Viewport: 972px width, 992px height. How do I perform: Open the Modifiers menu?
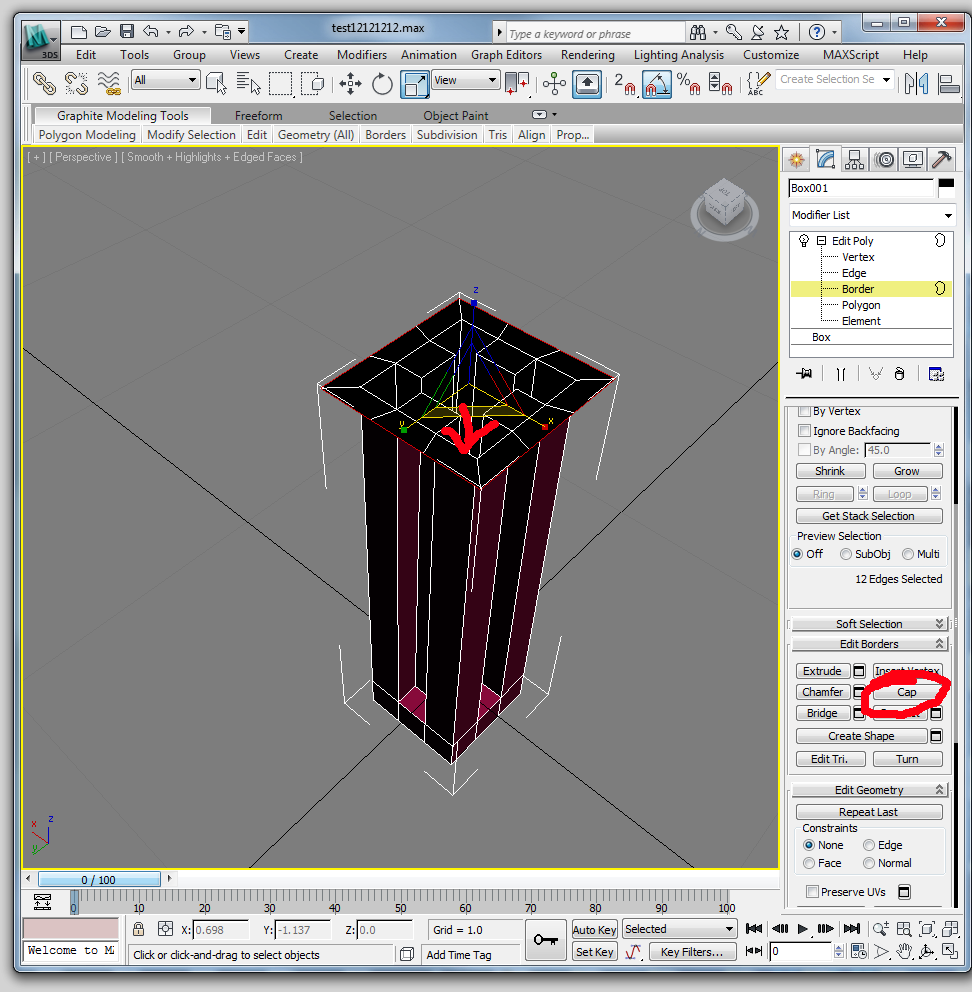(x=361, y=55)
